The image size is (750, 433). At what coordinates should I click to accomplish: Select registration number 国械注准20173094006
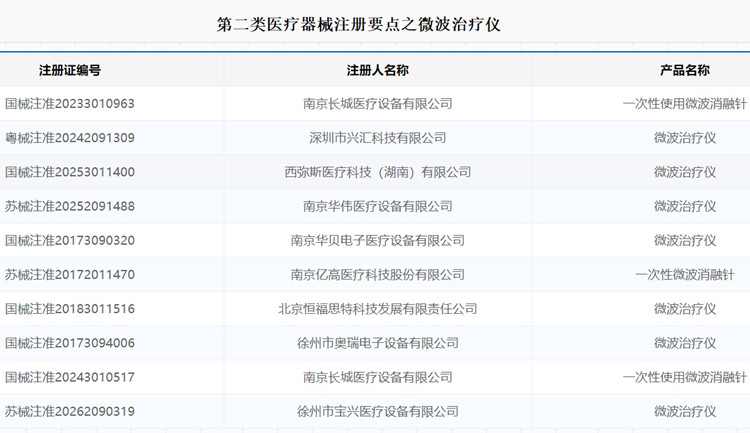70,343
